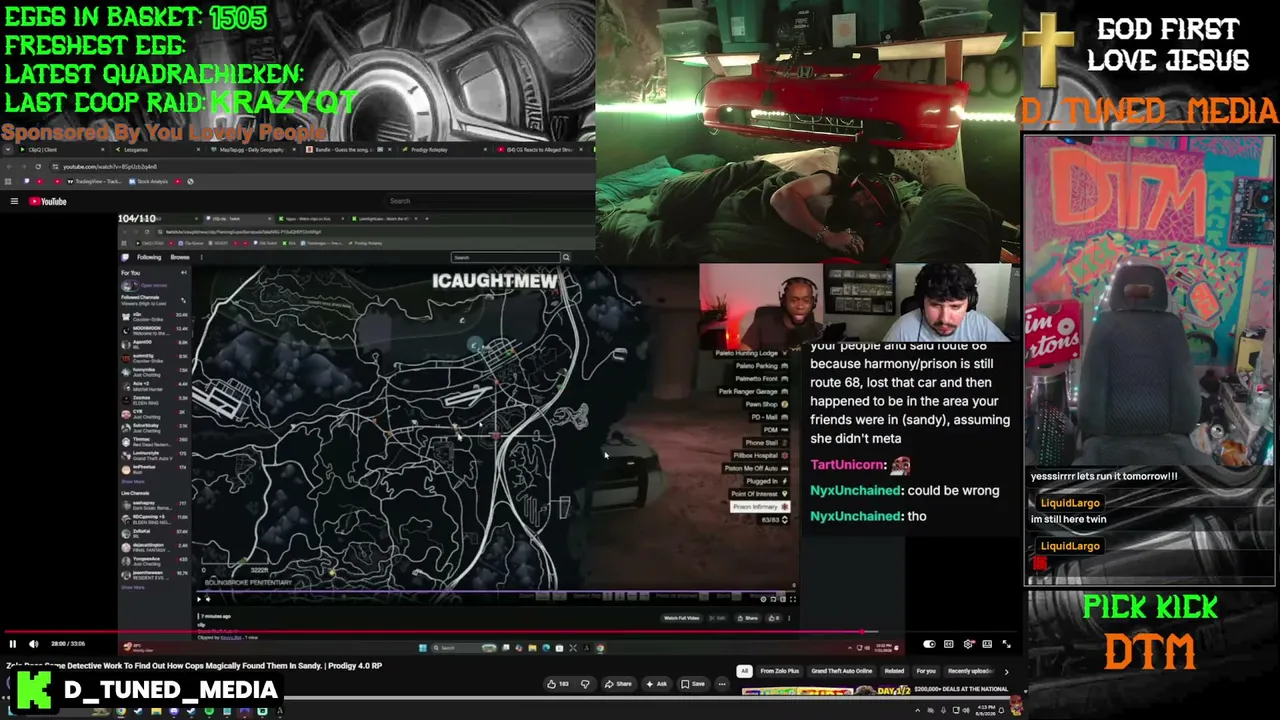Open the tab search dropdown in browser
The image size is (1280, 720).
click(x=9, y=150)
